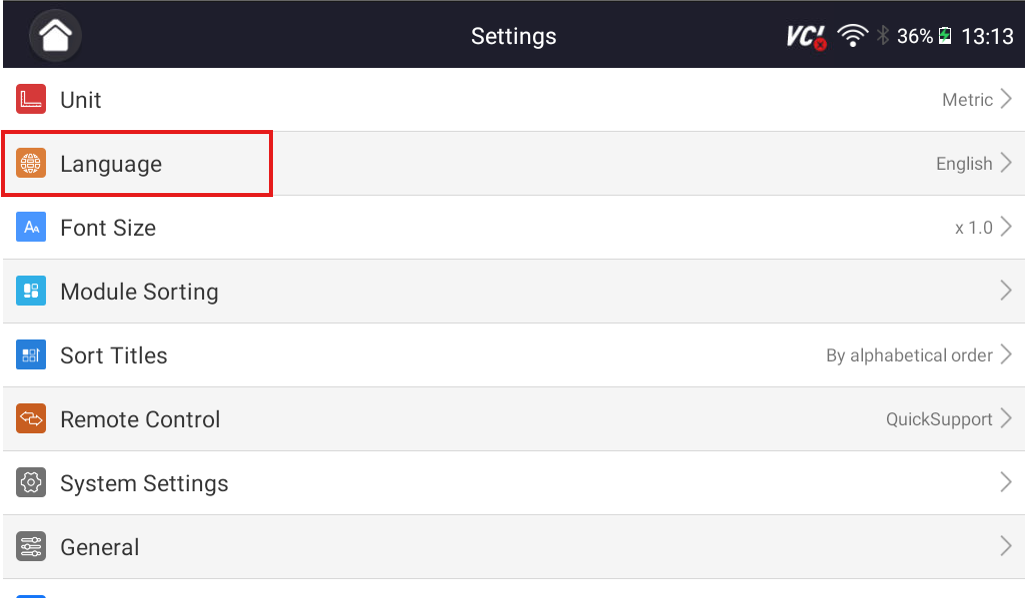Click the QuickSupport value text
The width and height of the screenshot is (1025, 598).
938,420
